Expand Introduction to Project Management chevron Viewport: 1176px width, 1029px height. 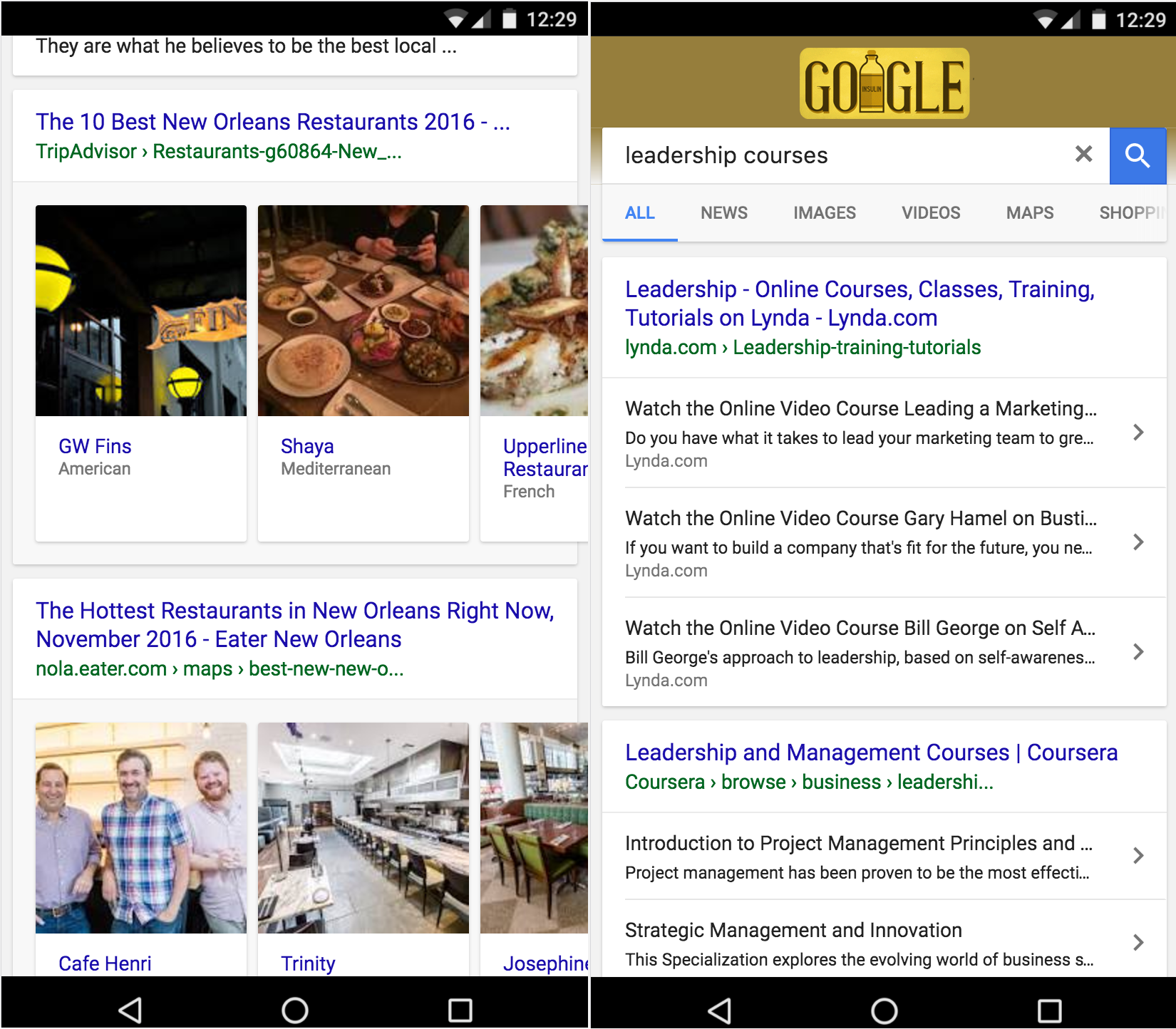[x=1138, y=856]
